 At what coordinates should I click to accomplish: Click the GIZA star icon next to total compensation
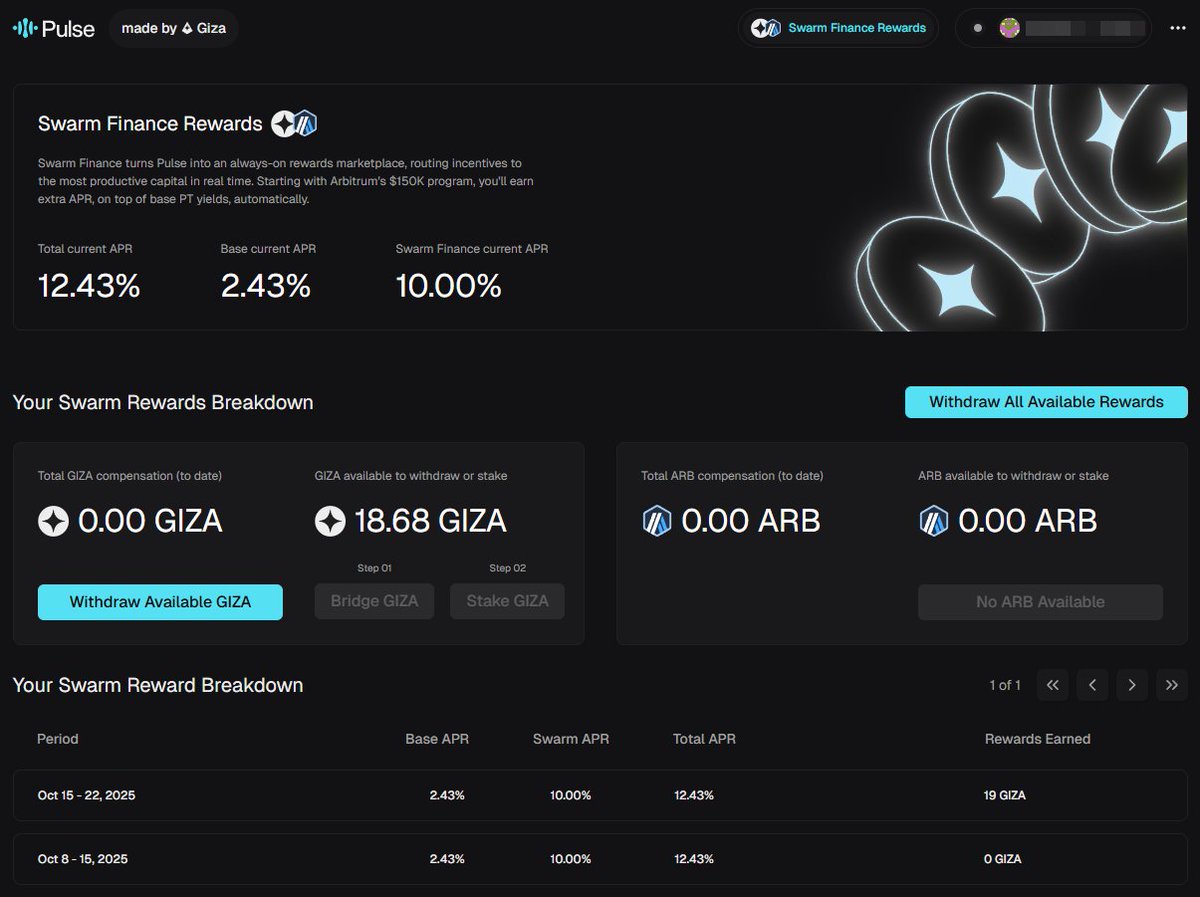pyautogui.click(x=55, y=520)
